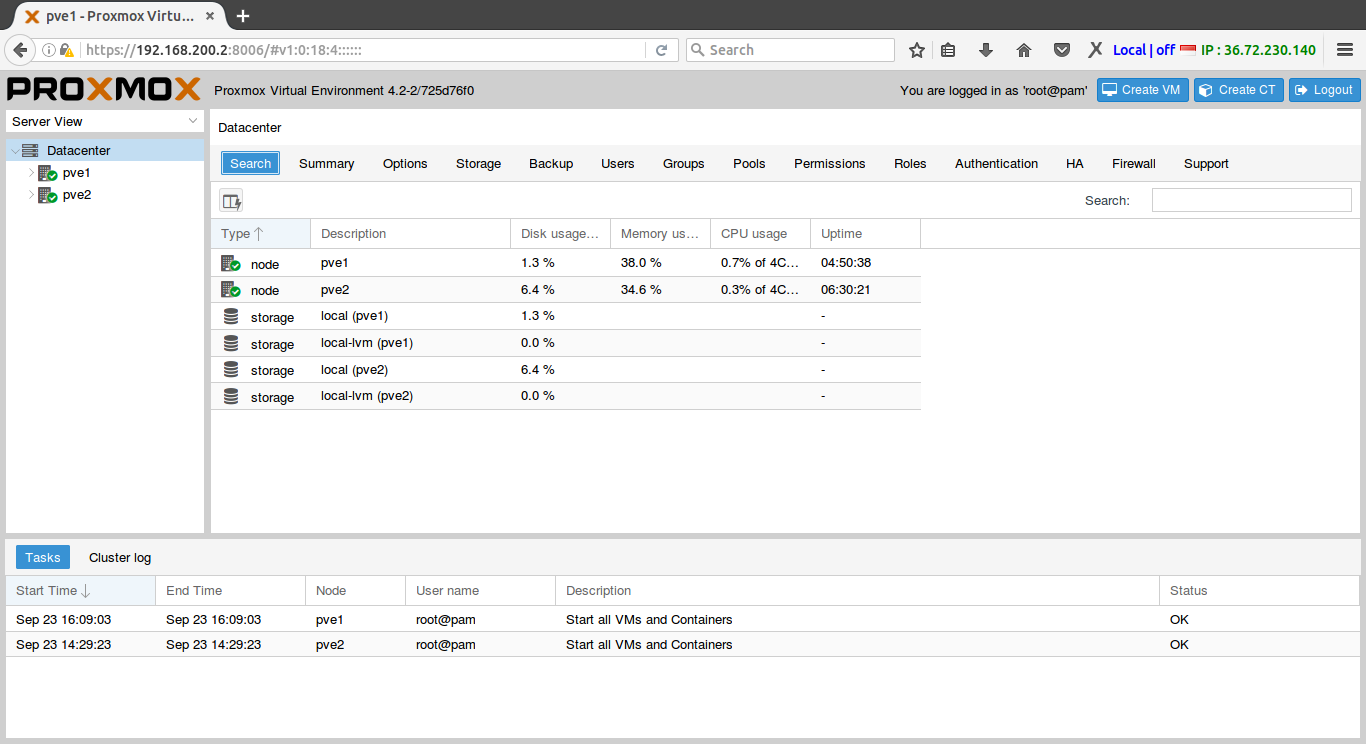Open the Options tab
The height and width of the screenshot is (744, 1366).
click(405, 164)
